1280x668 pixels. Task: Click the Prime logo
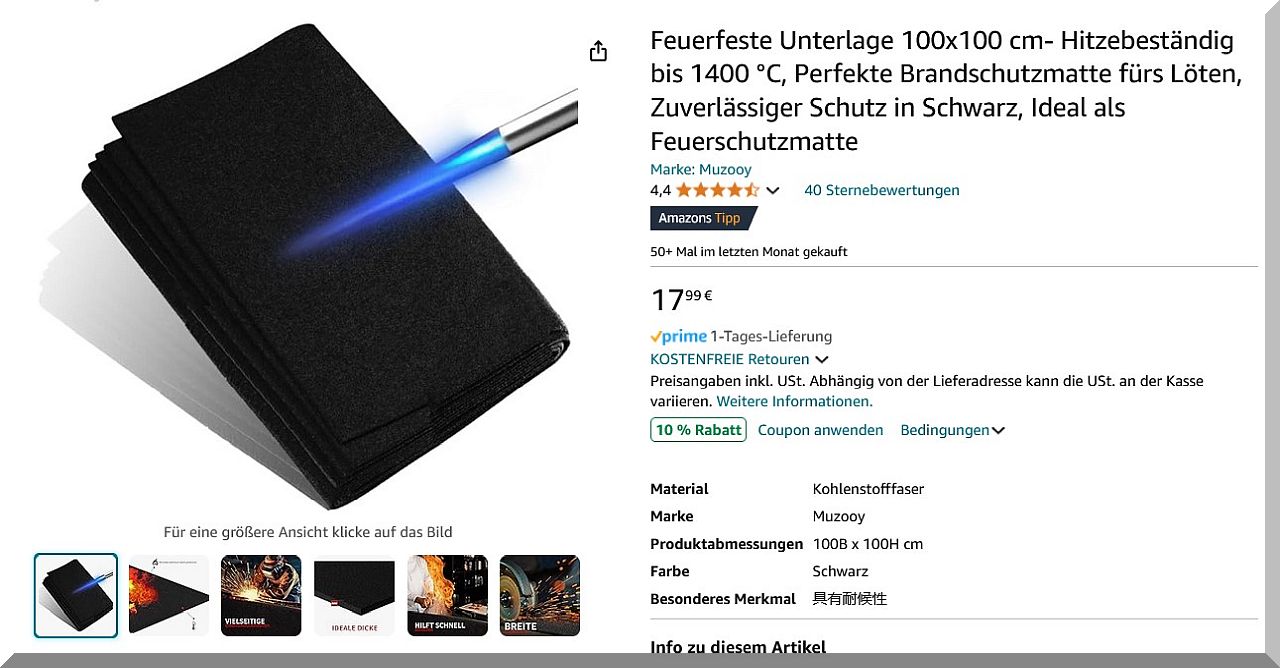tap(678, 336)
